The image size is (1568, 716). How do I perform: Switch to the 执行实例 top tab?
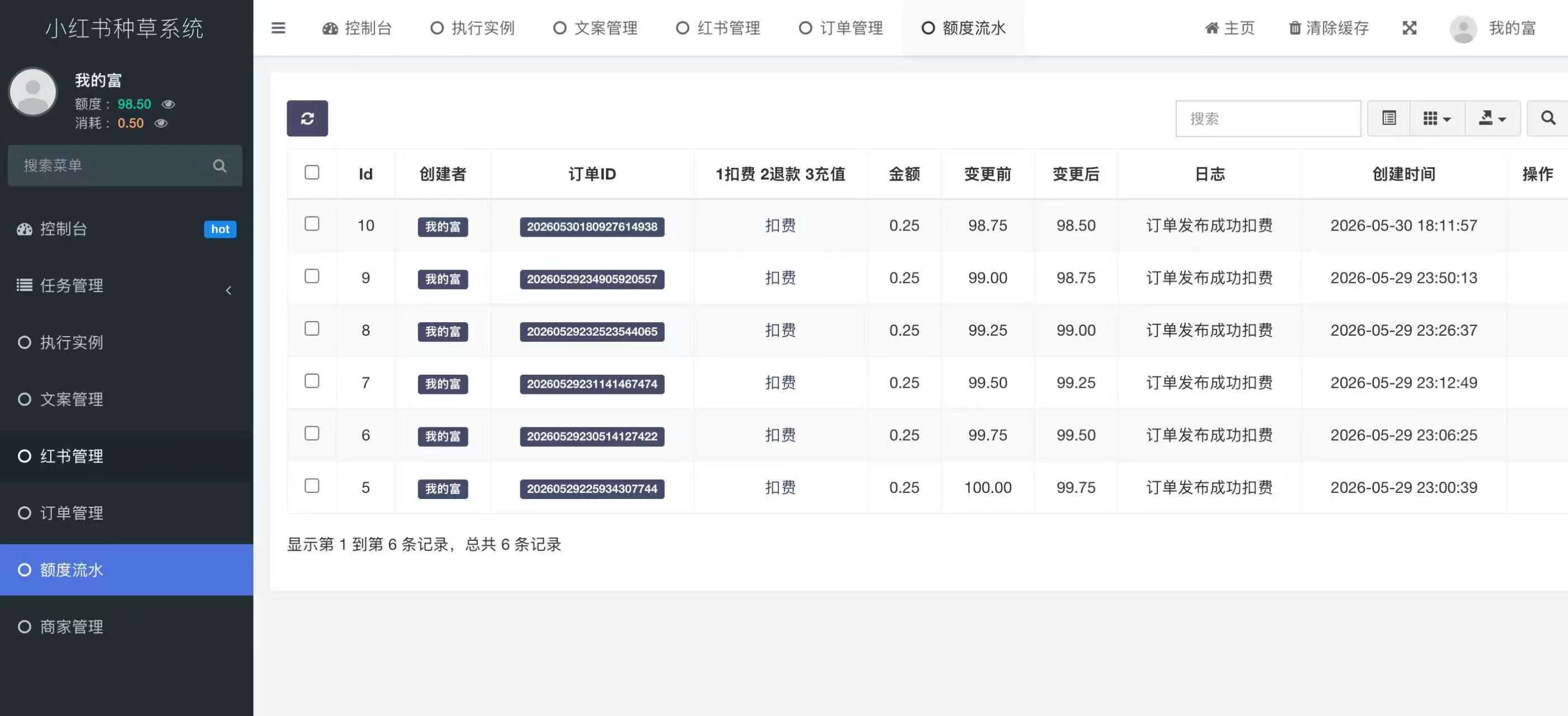pos(472,28)
